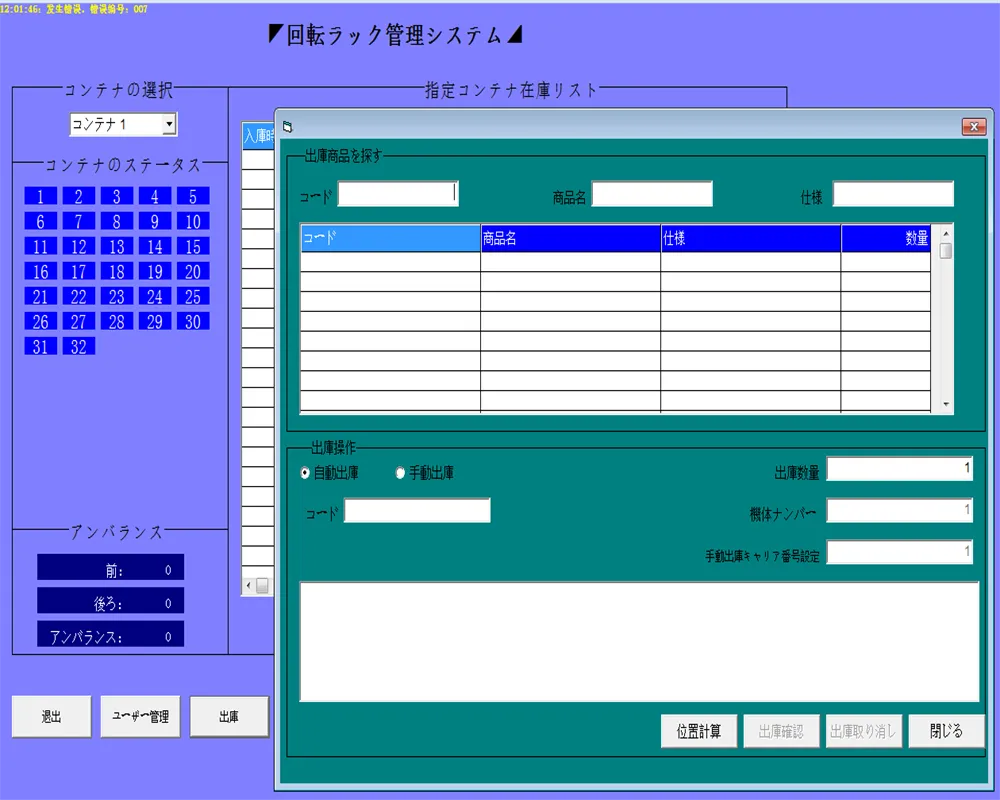This screenshot has height=800, width=1000.
Task: Select container status number 13
Action: coord(117,246)
